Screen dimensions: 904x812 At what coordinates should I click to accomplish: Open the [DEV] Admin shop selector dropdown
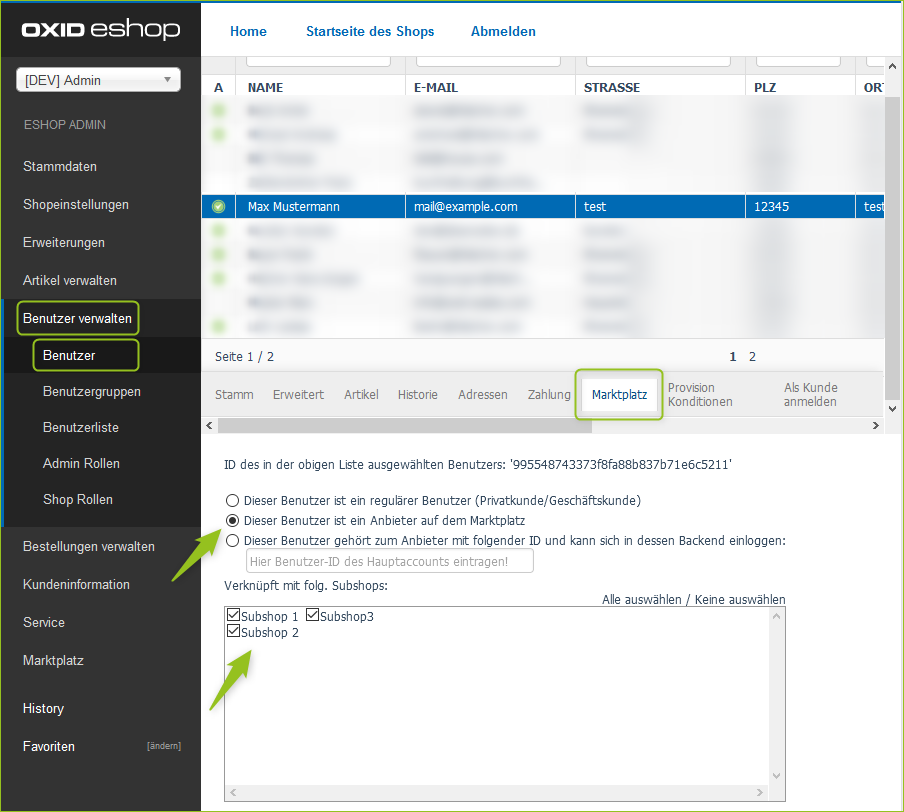(99, 80)
